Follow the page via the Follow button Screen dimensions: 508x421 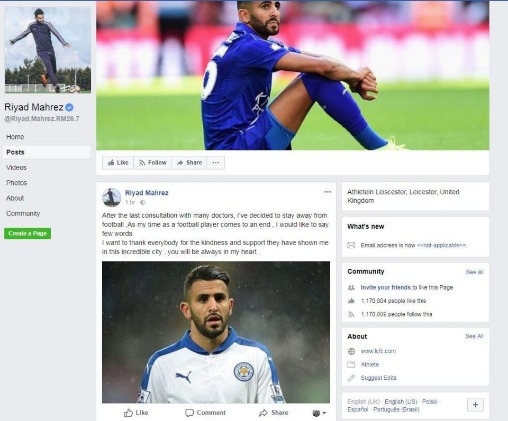pyautogui.click(x=153, y=163)
